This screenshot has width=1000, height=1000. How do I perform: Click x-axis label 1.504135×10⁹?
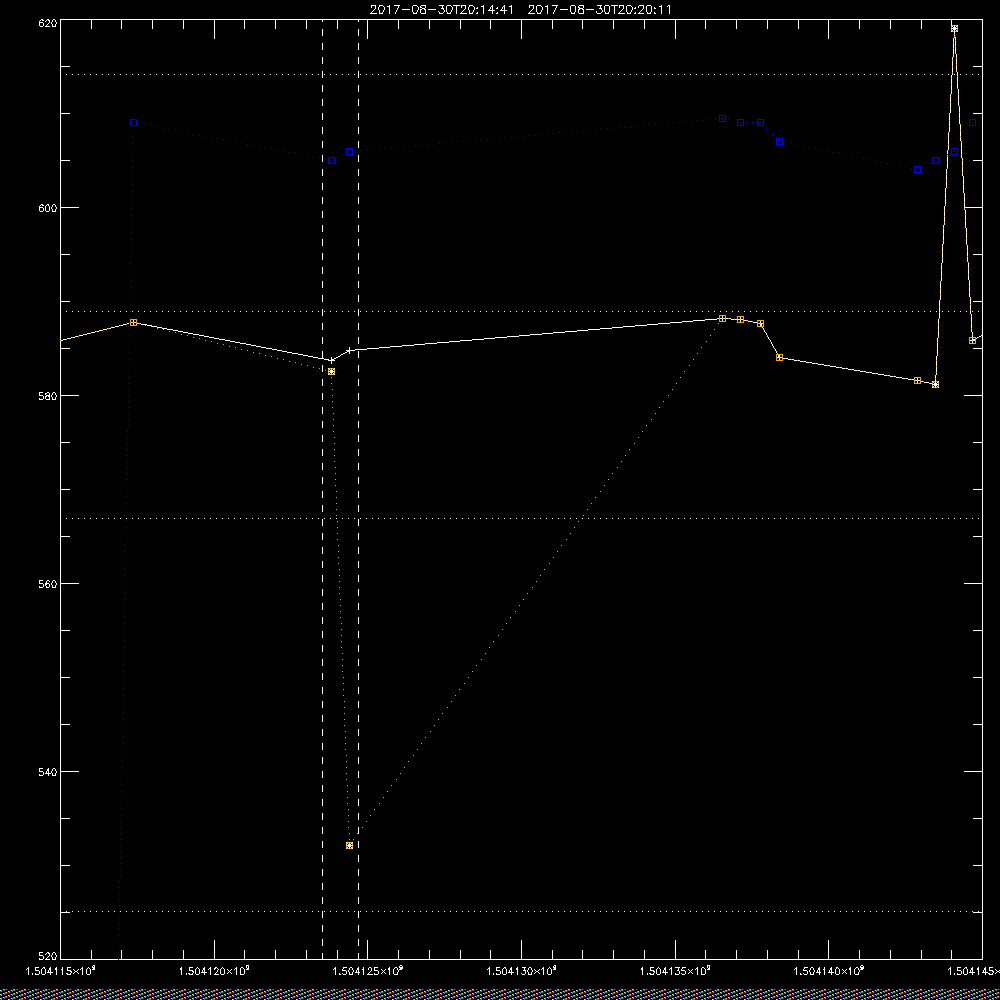tap(675, 971)
